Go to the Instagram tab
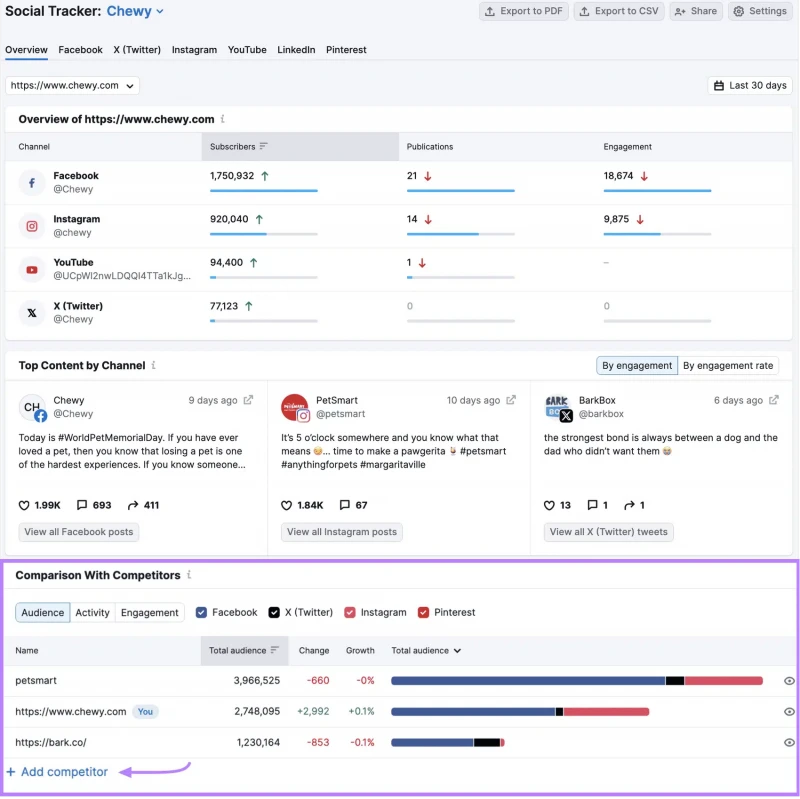Image resolution: width=800 pixels, height=799 pixels. click(x=194, y=49)
